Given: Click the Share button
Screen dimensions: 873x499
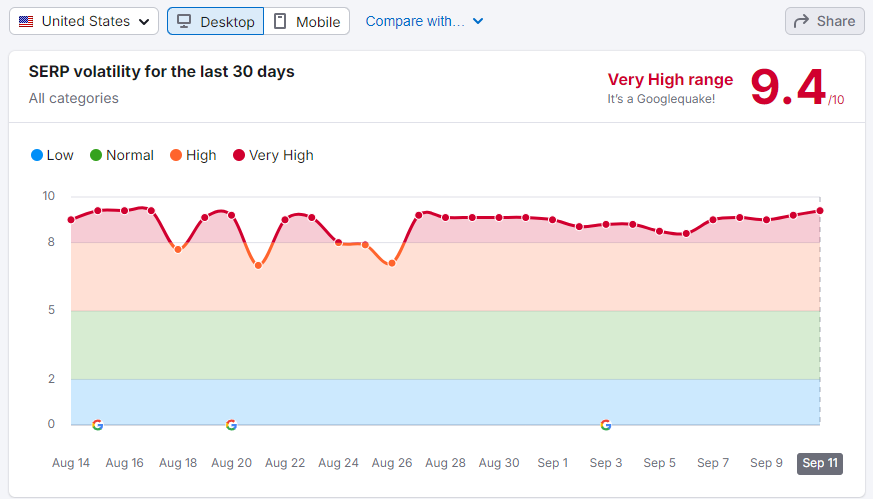Looking at the screenshot, I should pyautogui.click(x=825, y=21).
